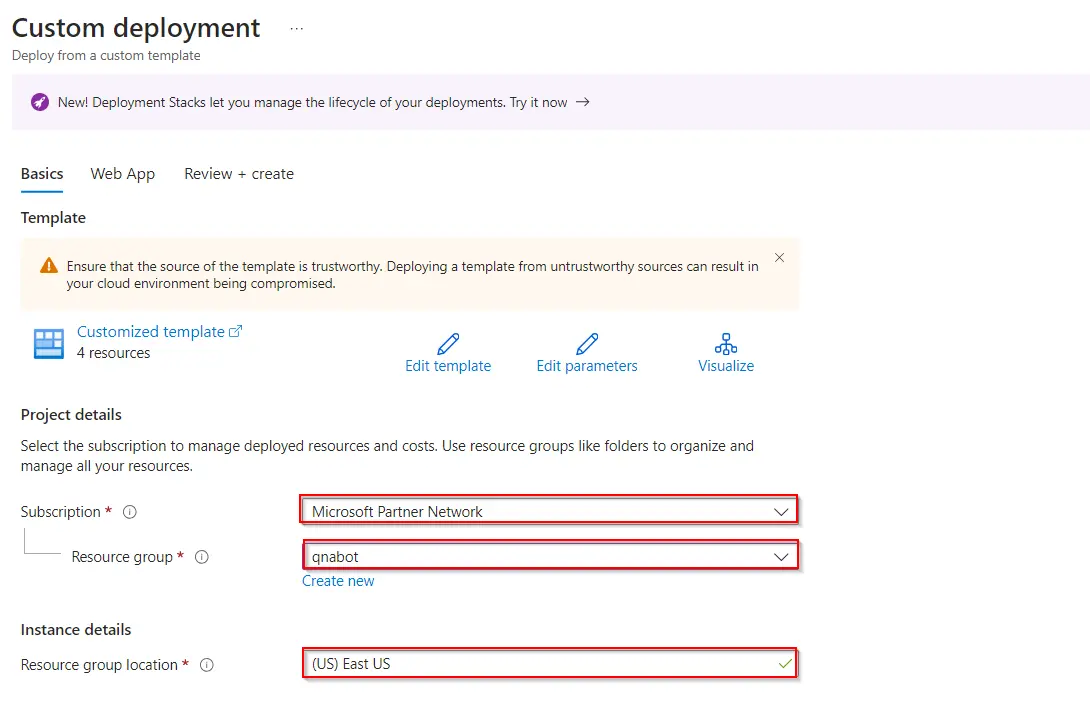
Task: Click the Resource group location info icon
Action: point(207,665)
